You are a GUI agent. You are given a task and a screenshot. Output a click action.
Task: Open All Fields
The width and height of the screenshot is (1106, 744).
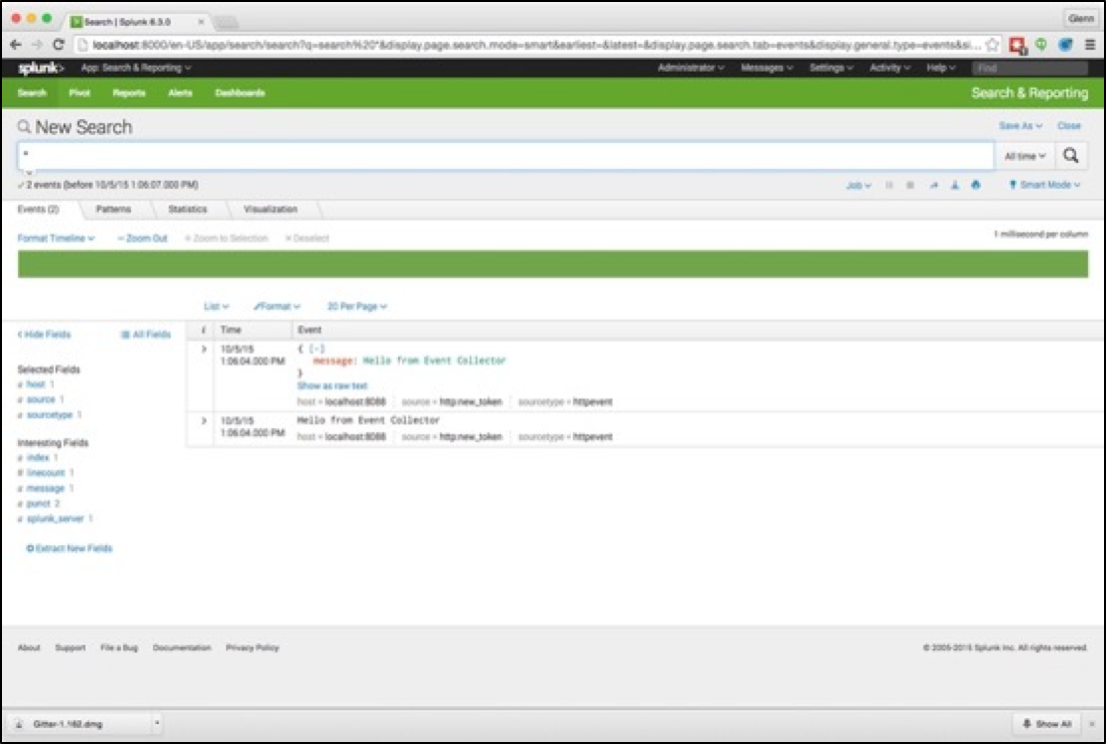[x=145, y=334]
